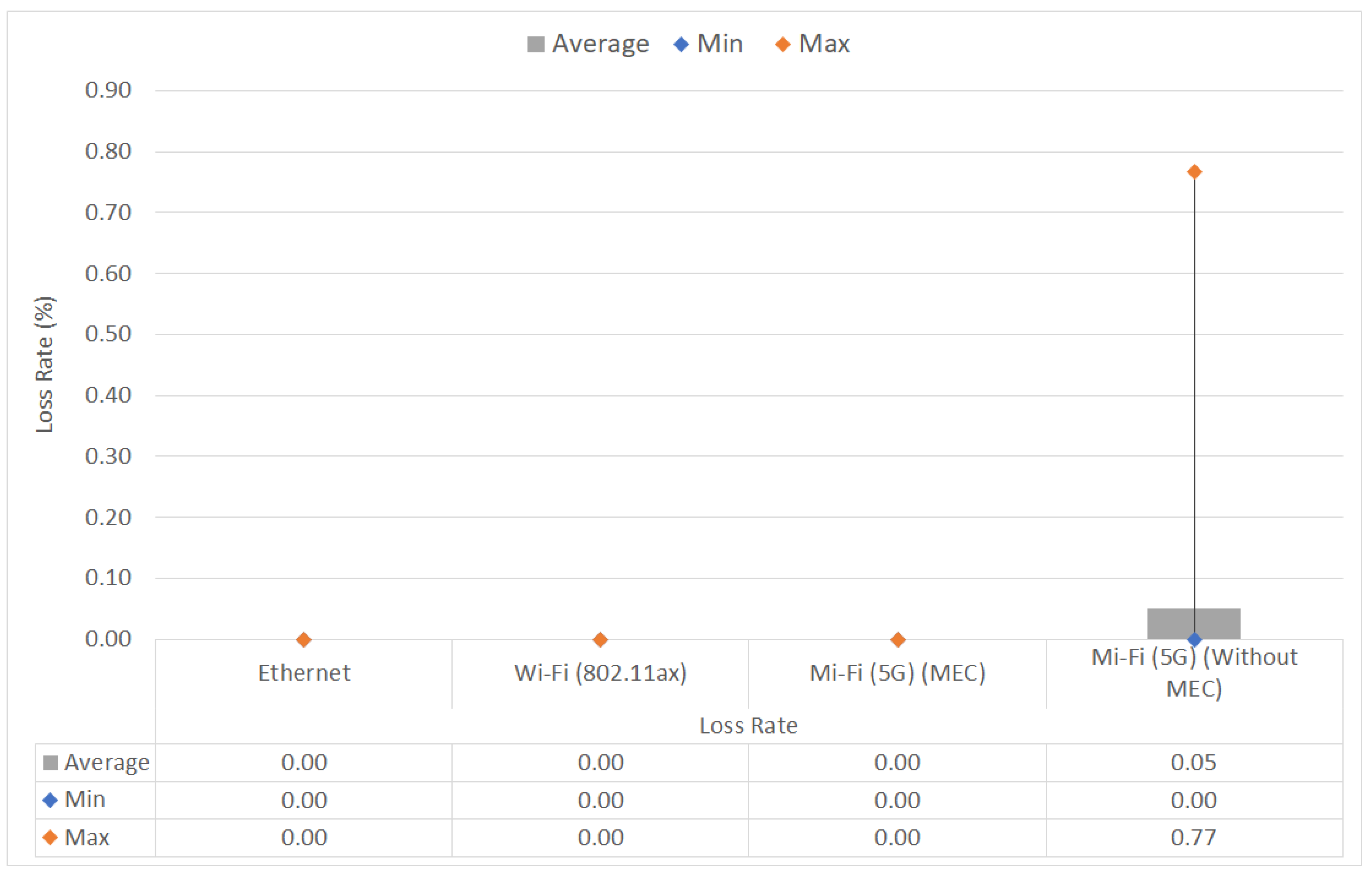
Task: Click the gray Average square in table row
Action: point(50,762)
